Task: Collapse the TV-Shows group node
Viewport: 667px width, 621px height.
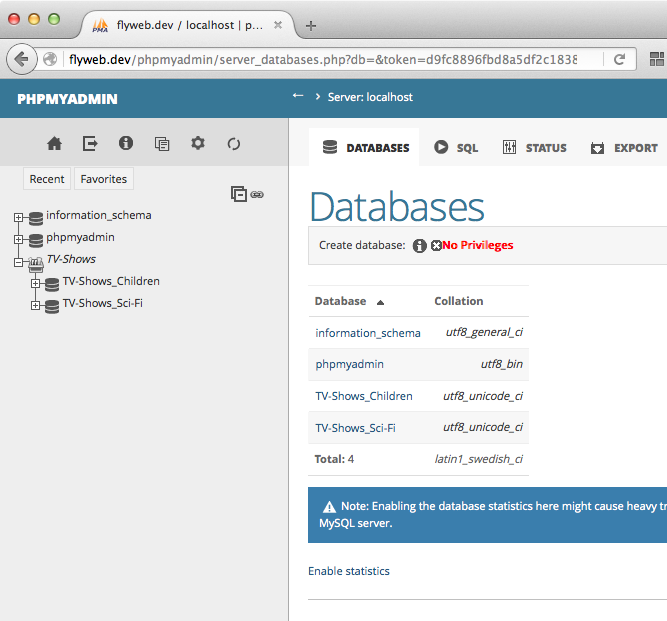Action: [19, 261]
